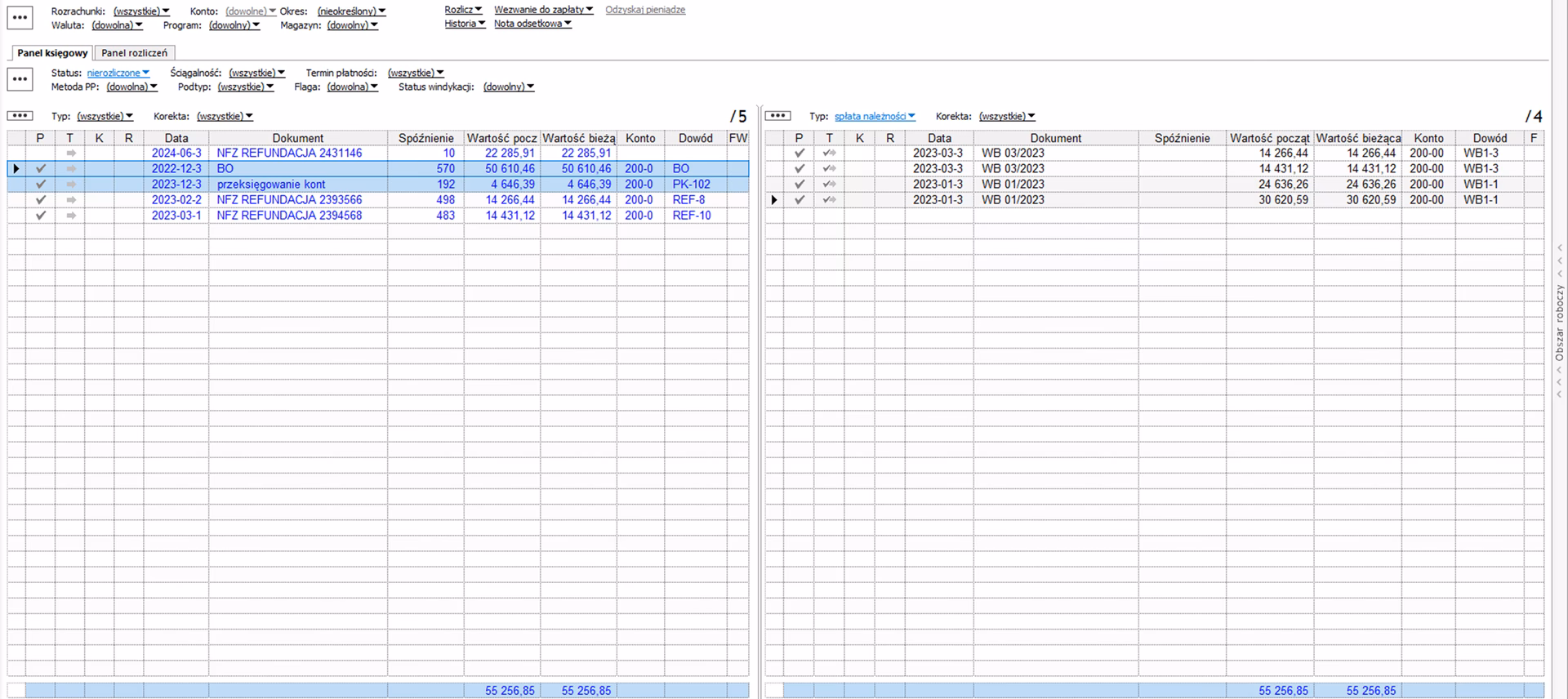The height and width of the screenshot is (699, 1568).
Task: Open three-dots menu beside Status filter
Action: point(20,79)
